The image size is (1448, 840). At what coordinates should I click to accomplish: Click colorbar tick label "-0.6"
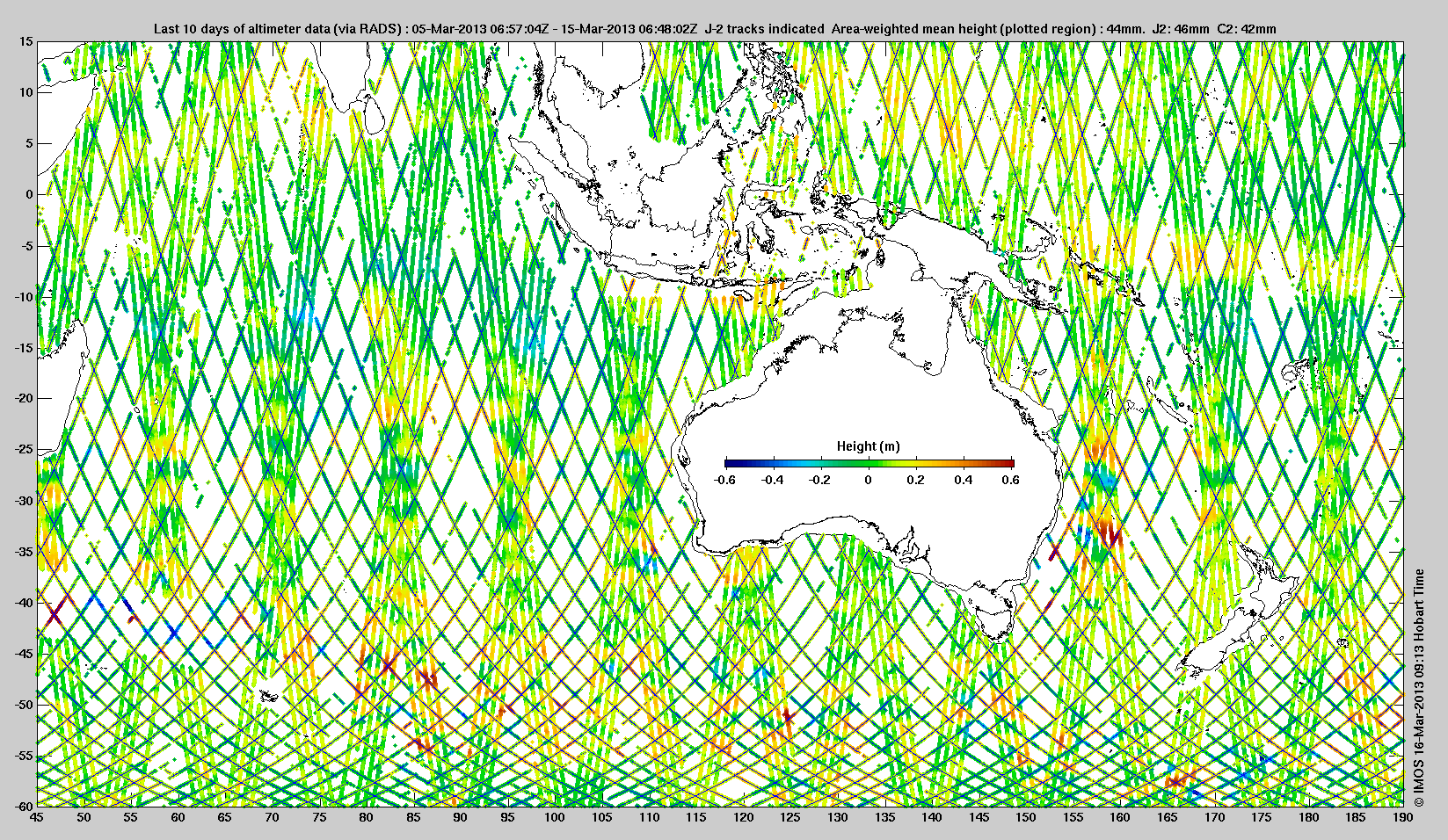click(x=725, y=480)
